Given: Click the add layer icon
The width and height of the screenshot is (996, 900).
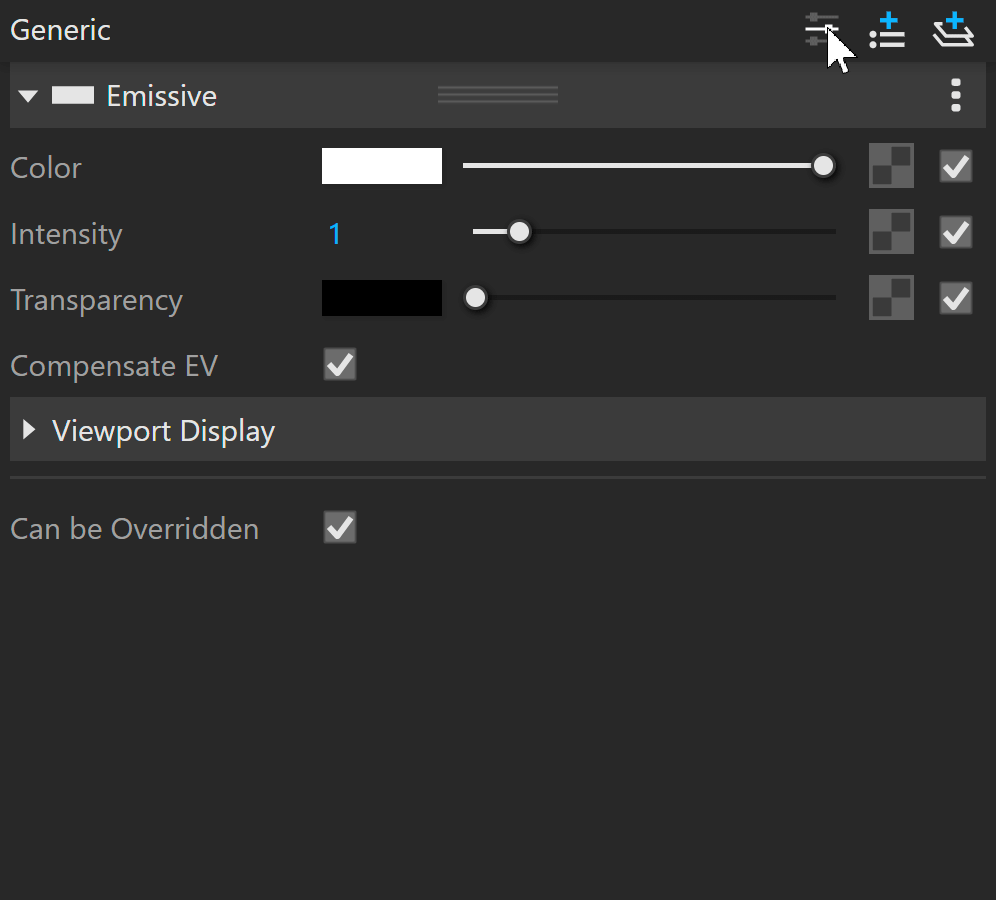Looking at the screenshot, I should point(953,30).
